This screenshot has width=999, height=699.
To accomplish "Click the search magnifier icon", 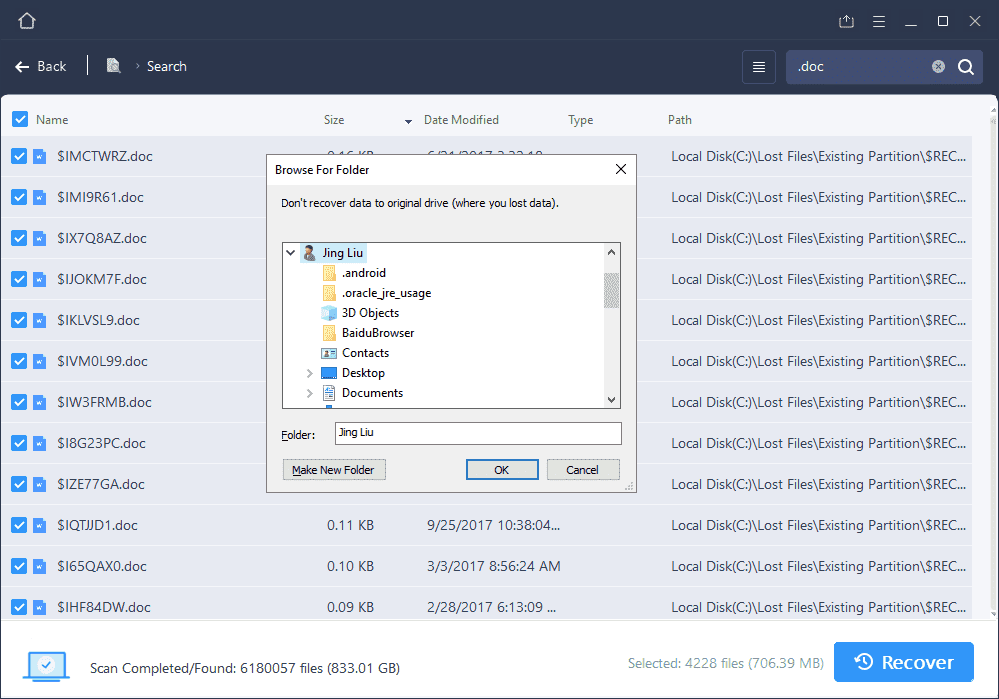I will [x=965, y=66].
